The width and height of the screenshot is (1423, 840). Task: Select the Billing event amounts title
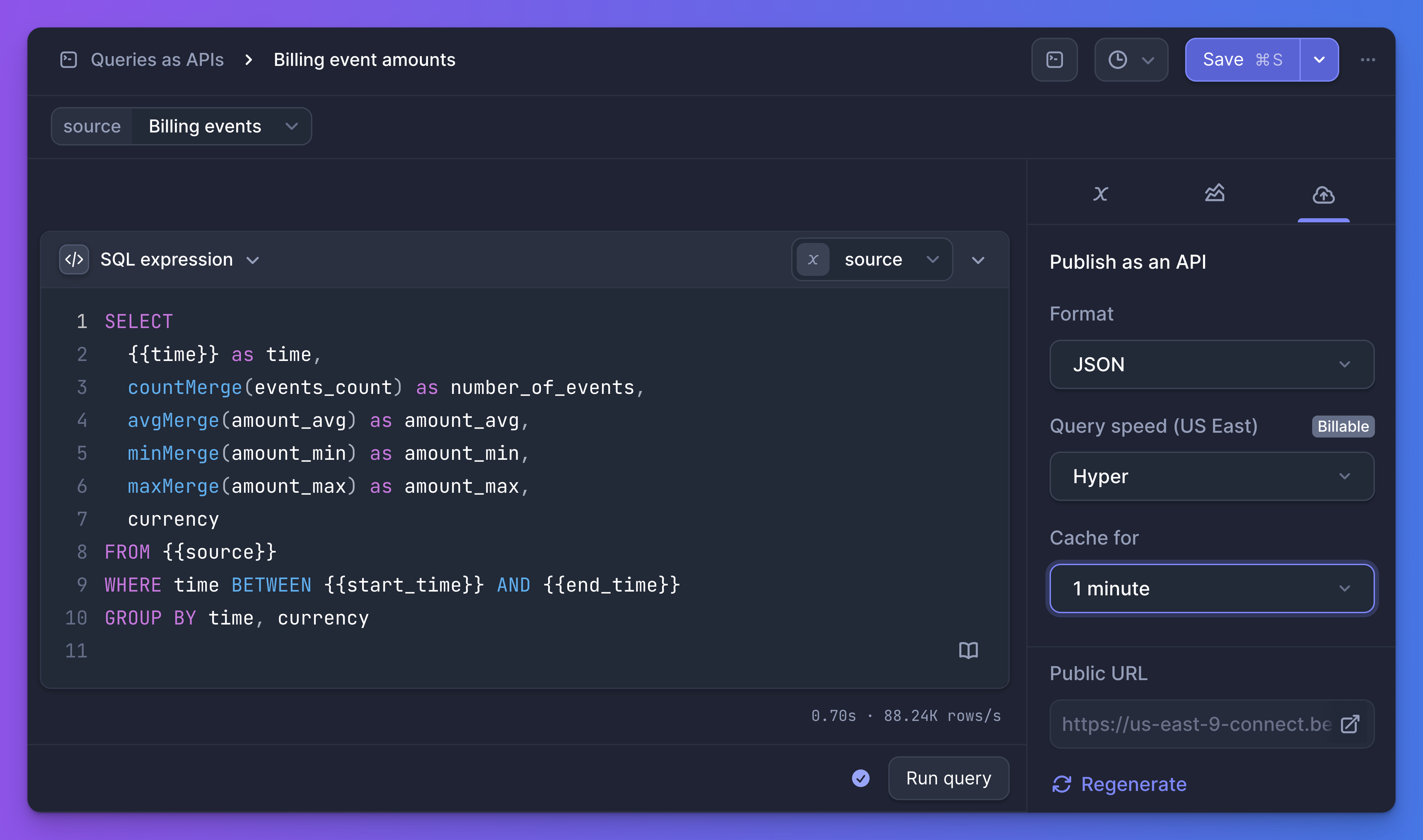[x=364, y=59]
